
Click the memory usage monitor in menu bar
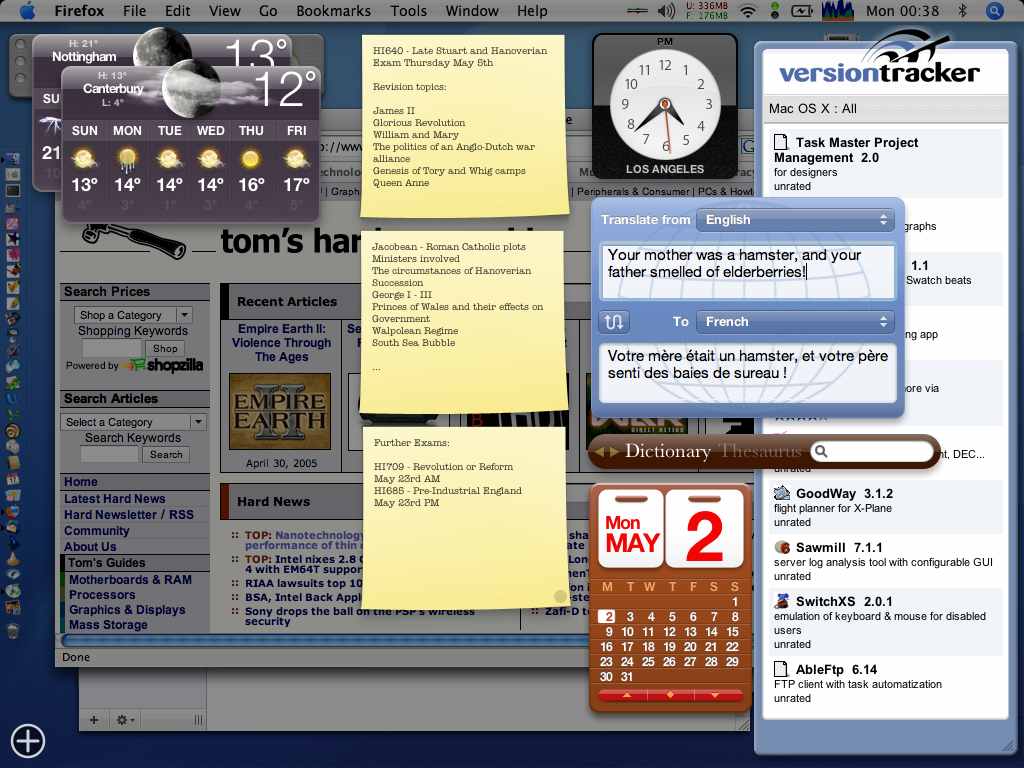[x=707, y=10]
